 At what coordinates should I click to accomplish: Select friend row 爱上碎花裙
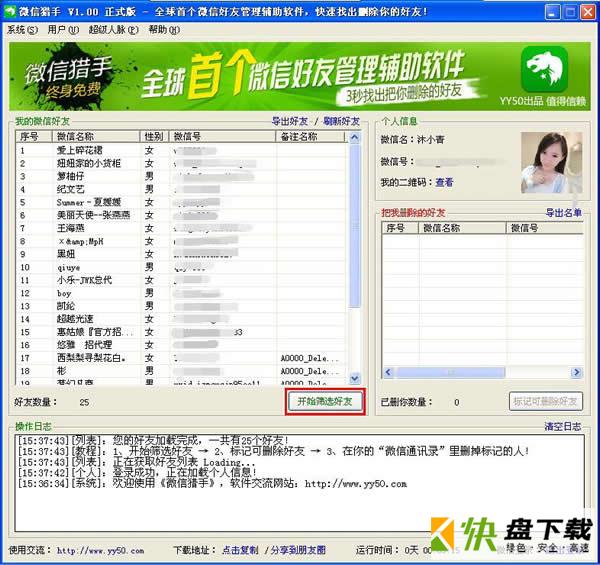(x=181, y=150)
